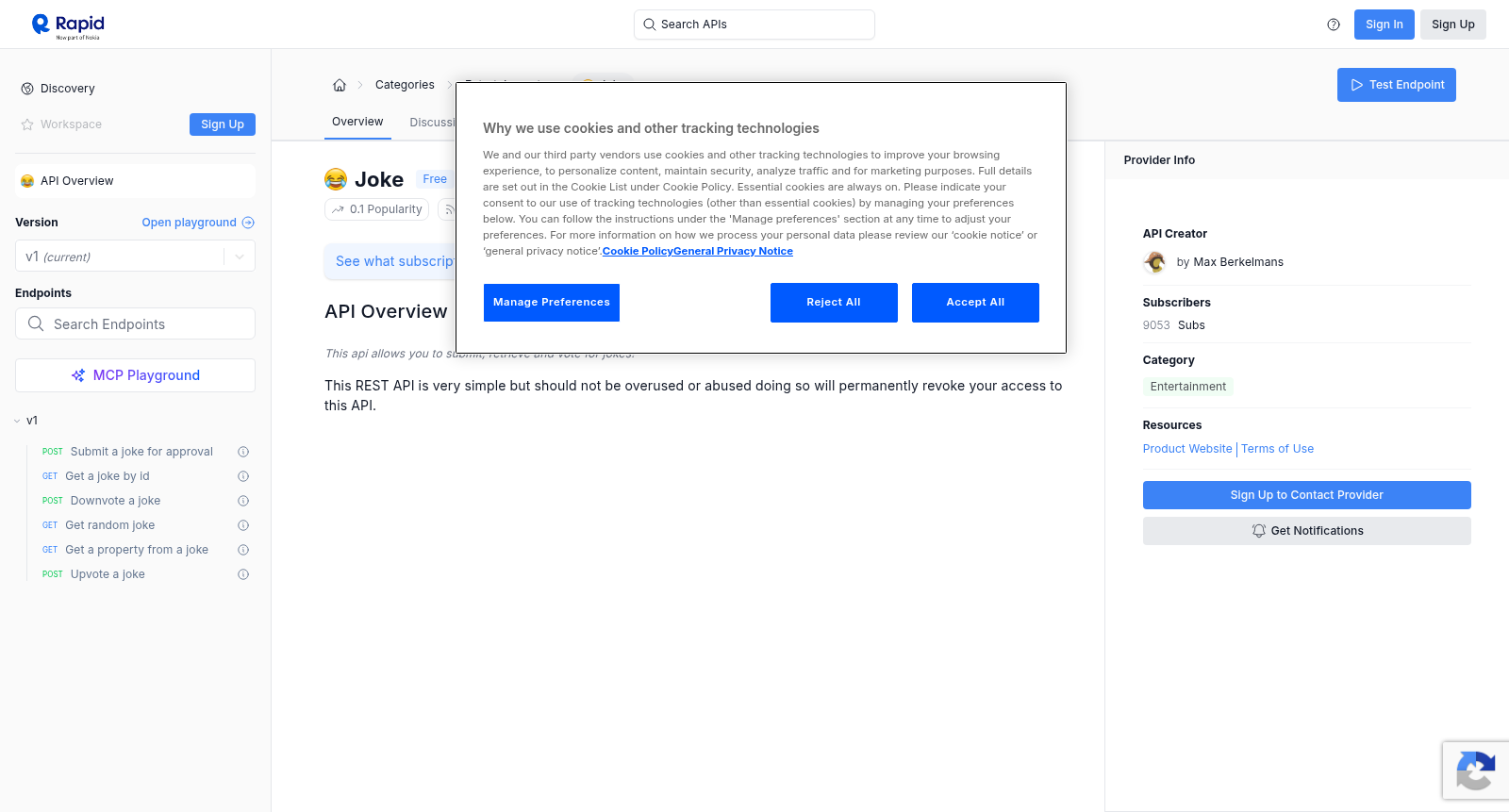The height and width of the screenshot is (812, 1509).
Task: Open the Cookie Policy link
Action: click(638, 251)
